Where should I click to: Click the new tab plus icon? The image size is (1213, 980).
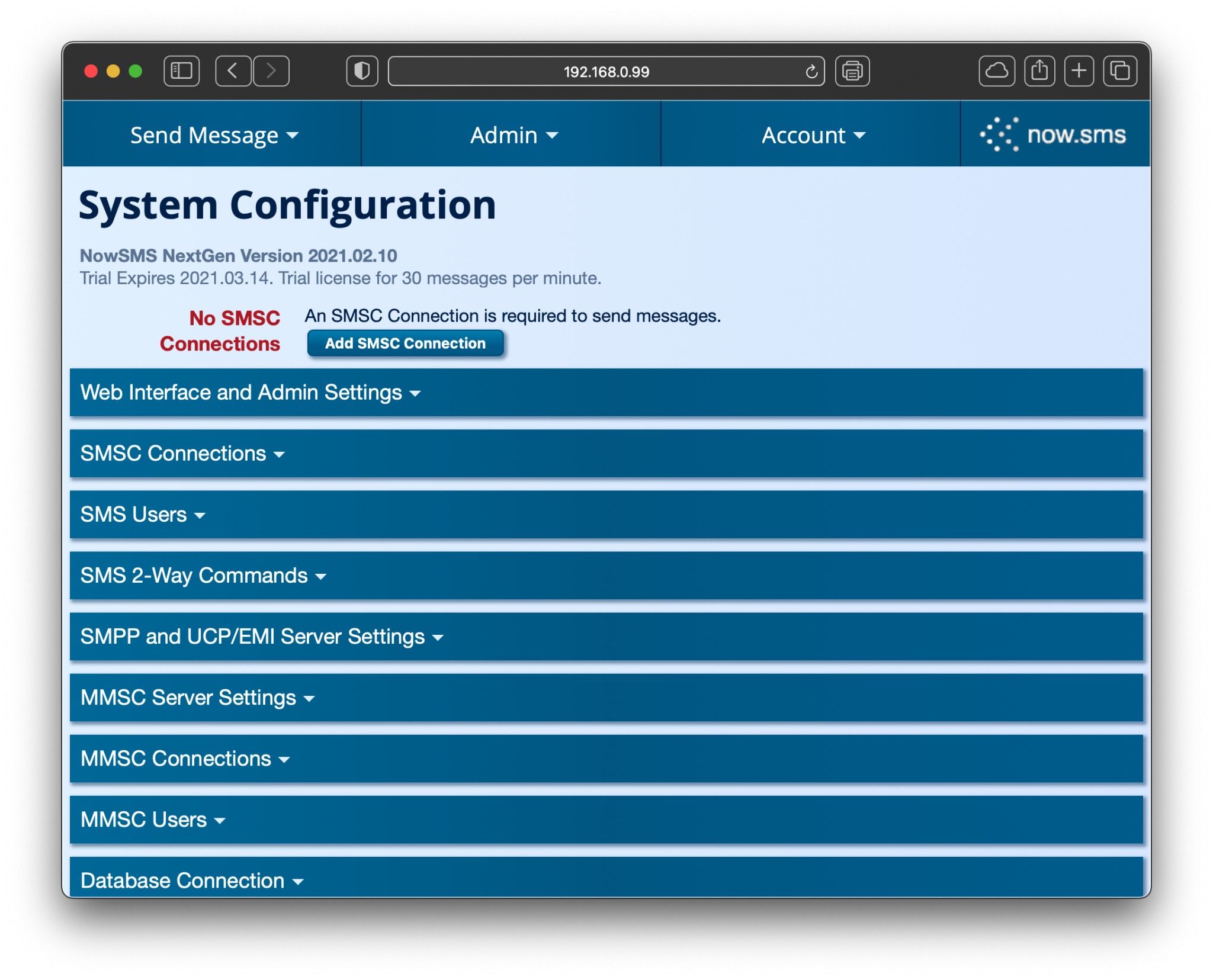click(1079, 71)
